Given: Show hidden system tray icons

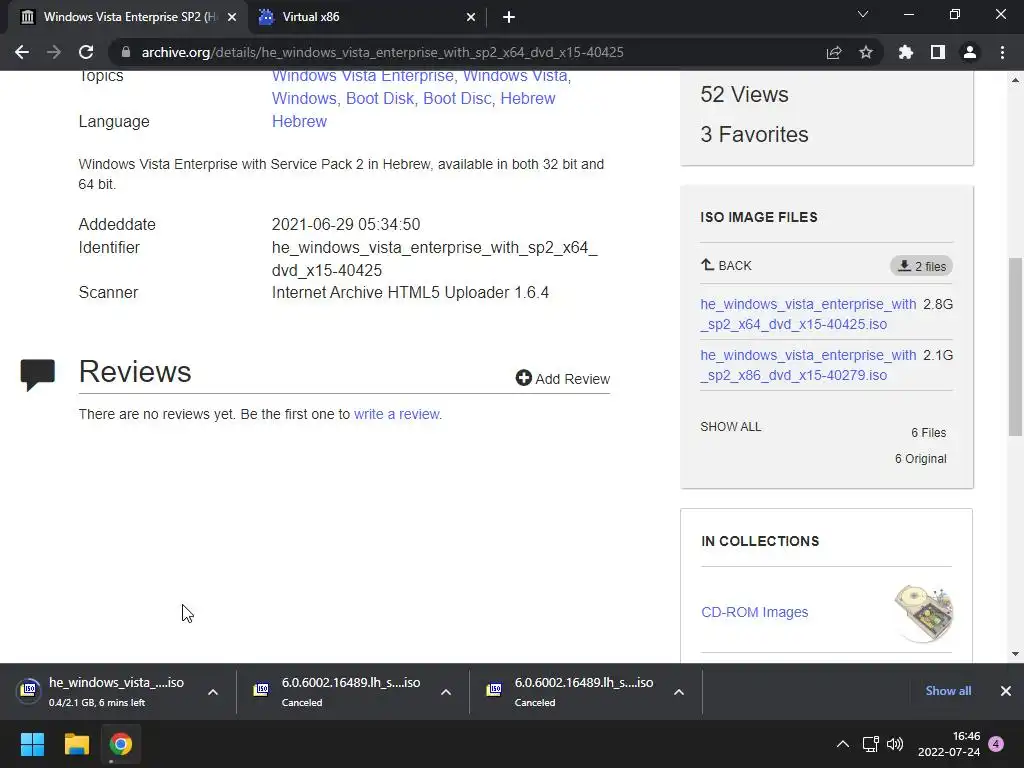Looking at the screenshot, I should 843,744.
